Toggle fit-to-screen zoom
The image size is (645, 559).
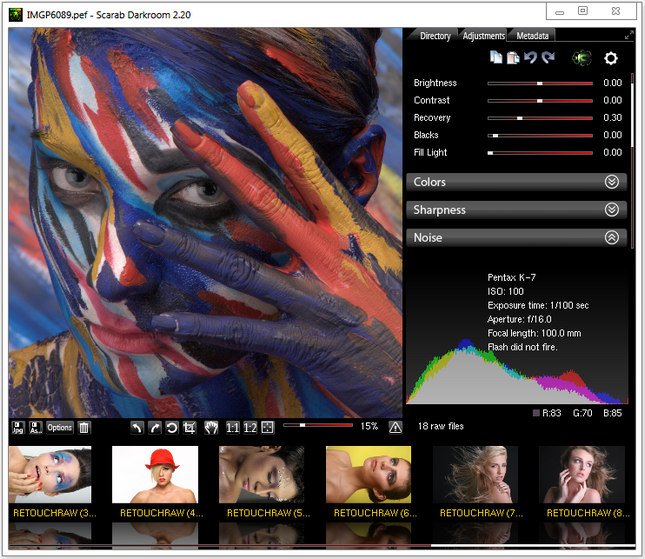point(267,427)
